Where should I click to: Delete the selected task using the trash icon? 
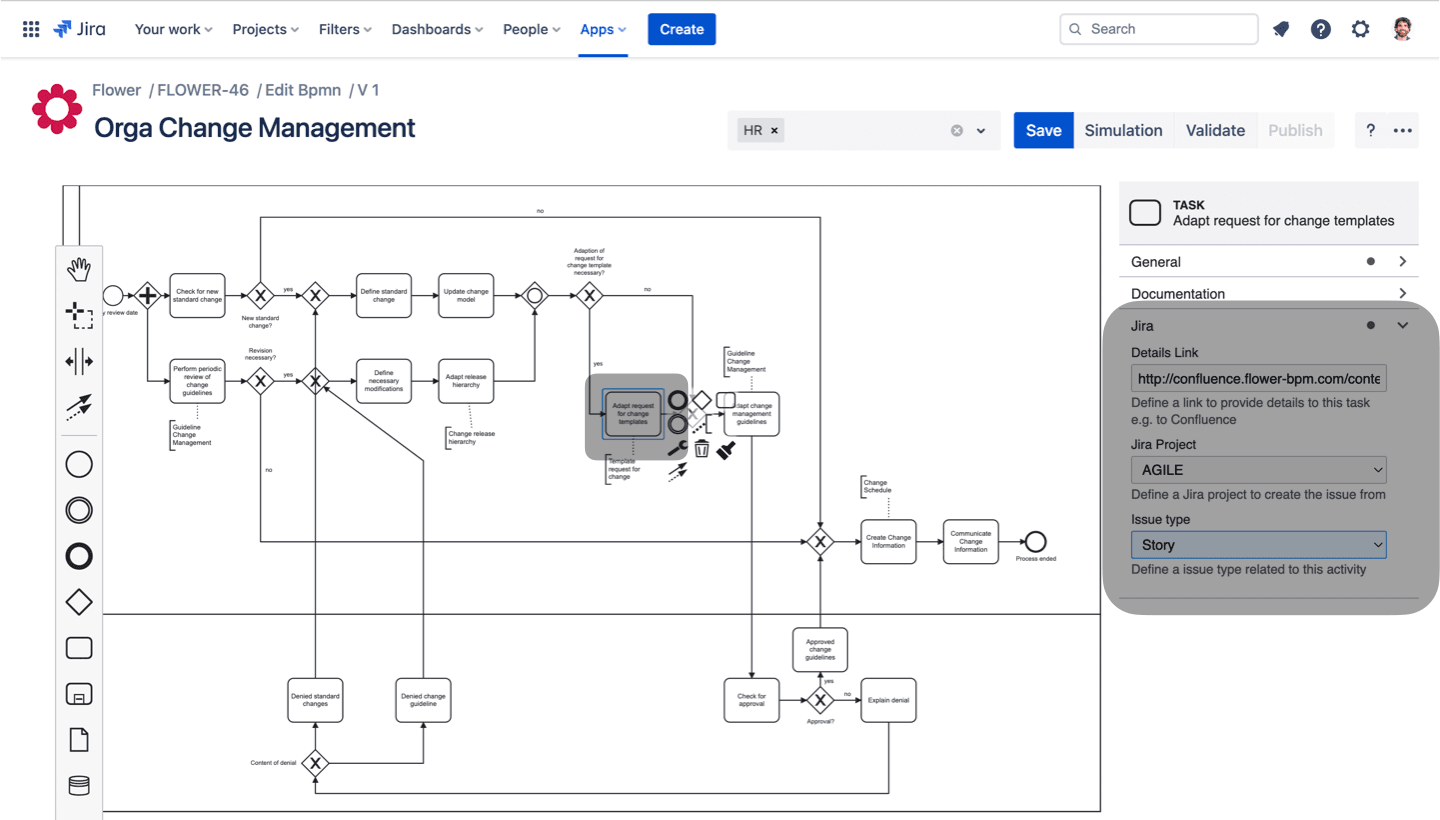(702, 449)
